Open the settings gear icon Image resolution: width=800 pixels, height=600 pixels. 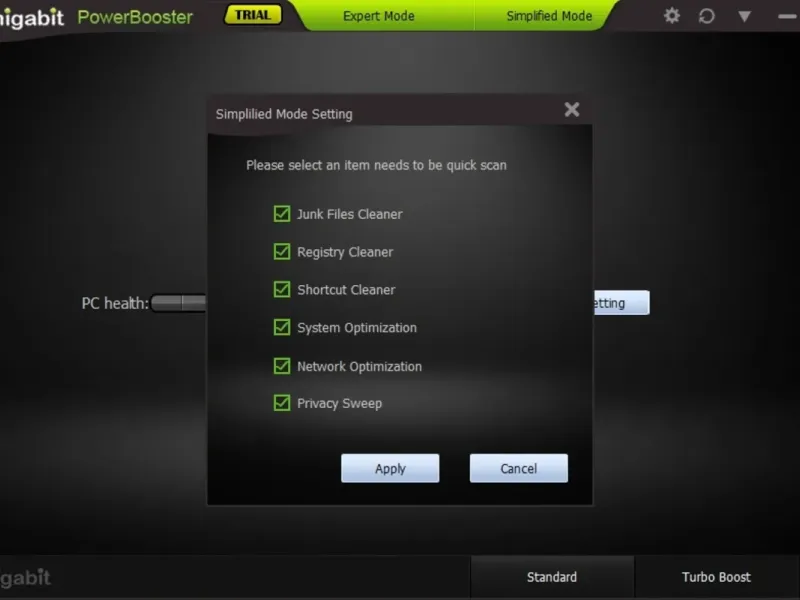click(671, 16)
